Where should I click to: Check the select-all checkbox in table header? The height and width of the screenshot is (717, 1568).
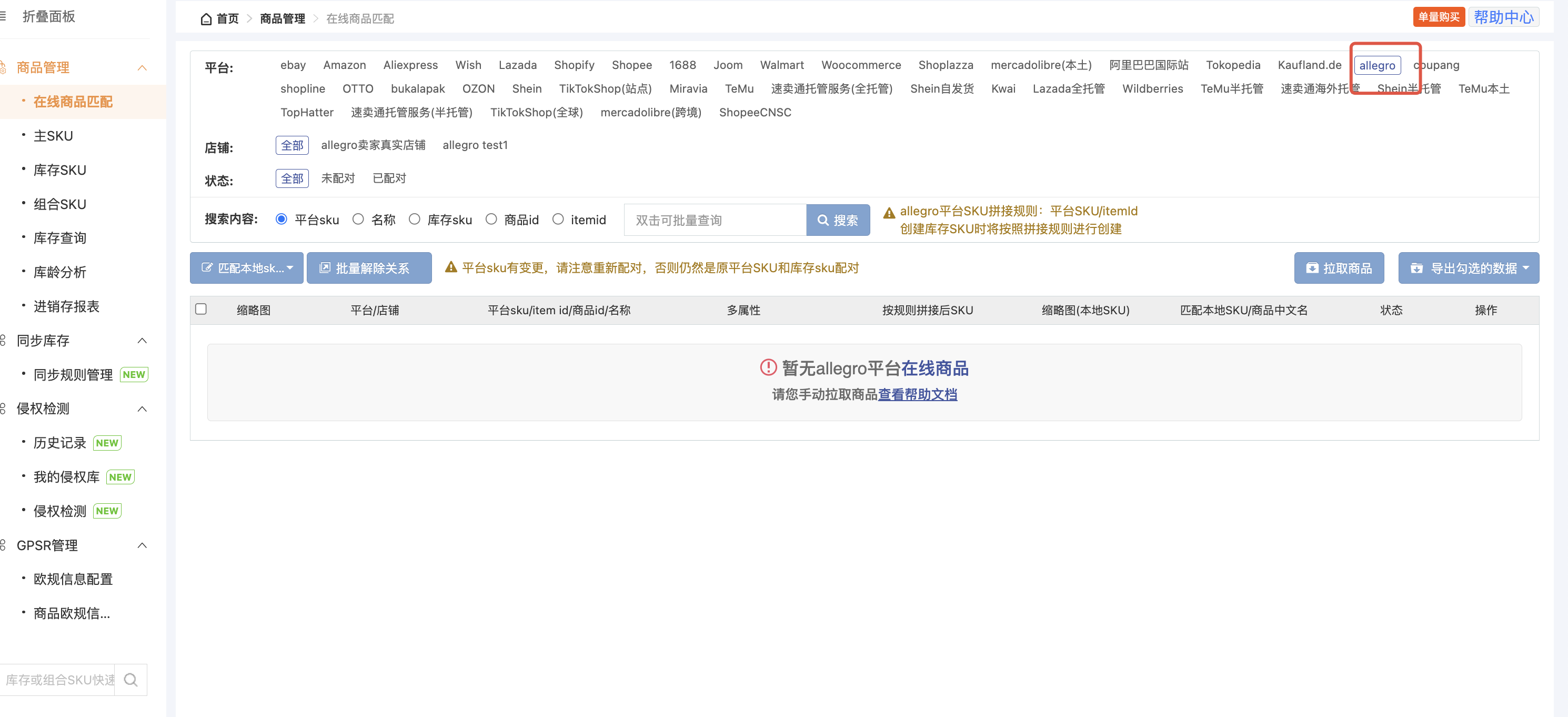point(201,310)
